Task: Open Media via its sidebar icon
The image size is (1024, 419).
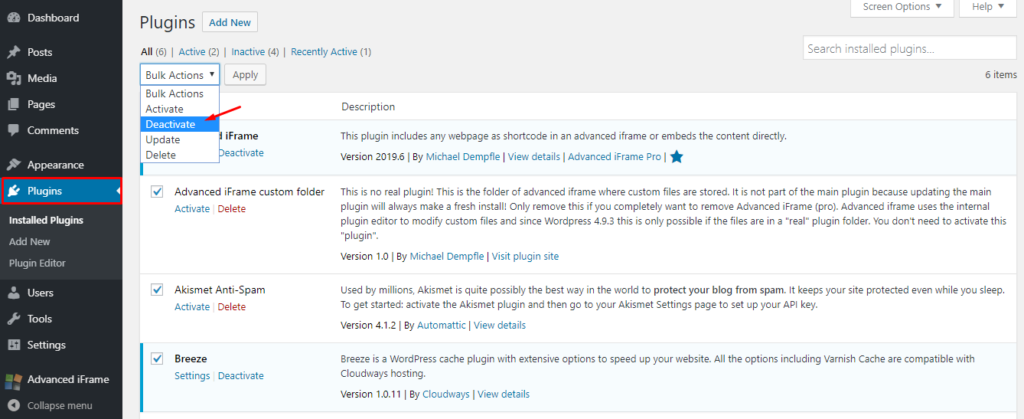Action: (14, 78)
